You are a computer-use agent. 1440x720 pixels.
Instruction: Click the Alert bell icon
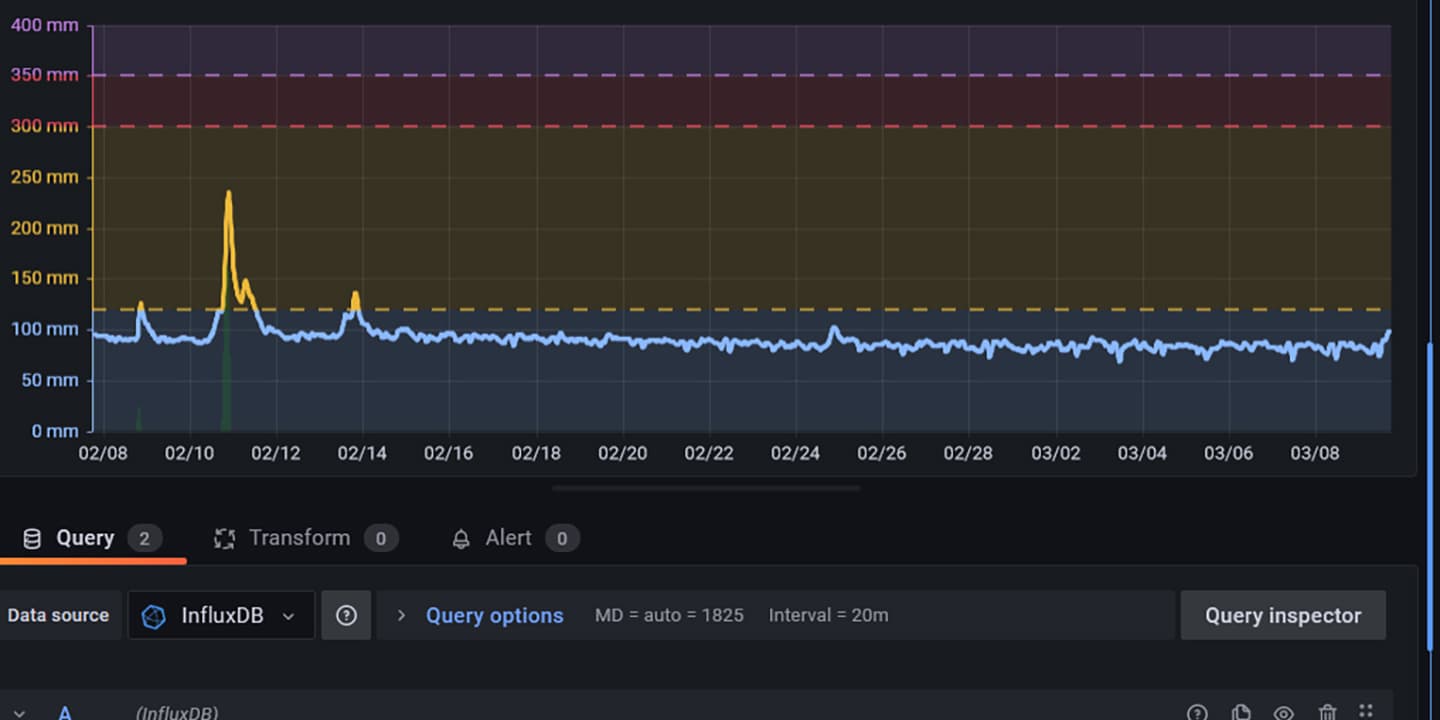coord(461,539)
